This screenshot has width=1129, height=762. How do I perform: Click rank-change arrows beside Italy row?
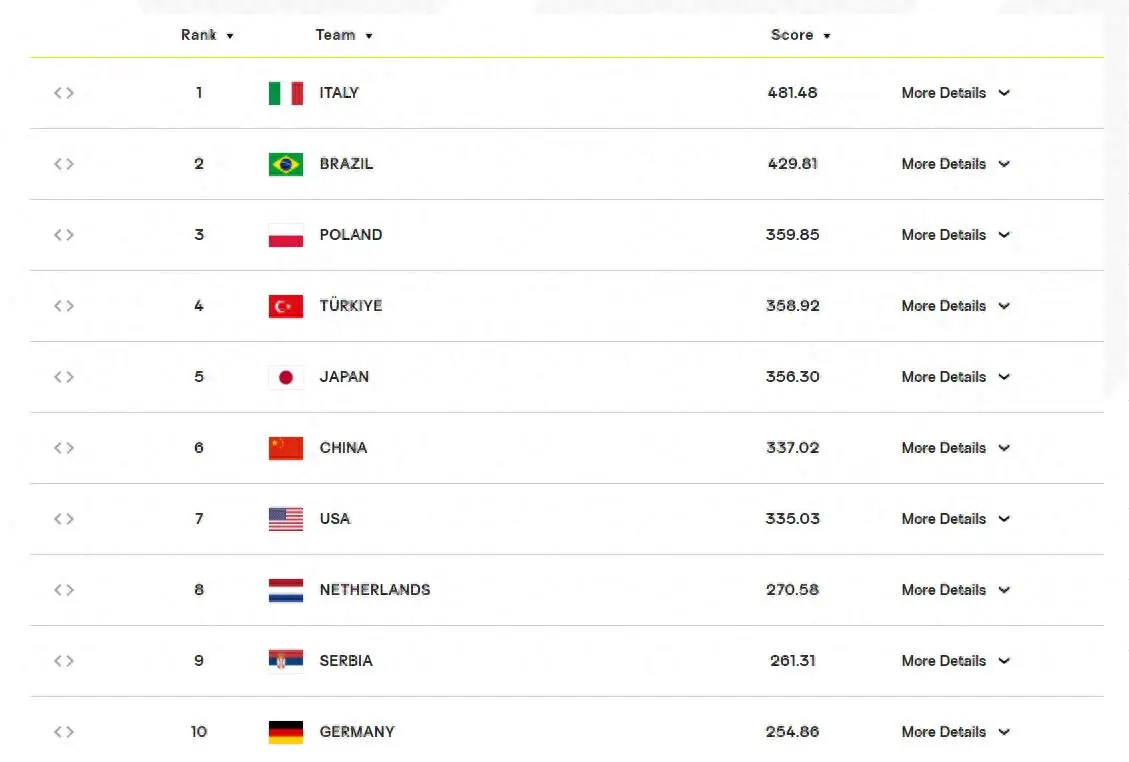tap(64, 93)
